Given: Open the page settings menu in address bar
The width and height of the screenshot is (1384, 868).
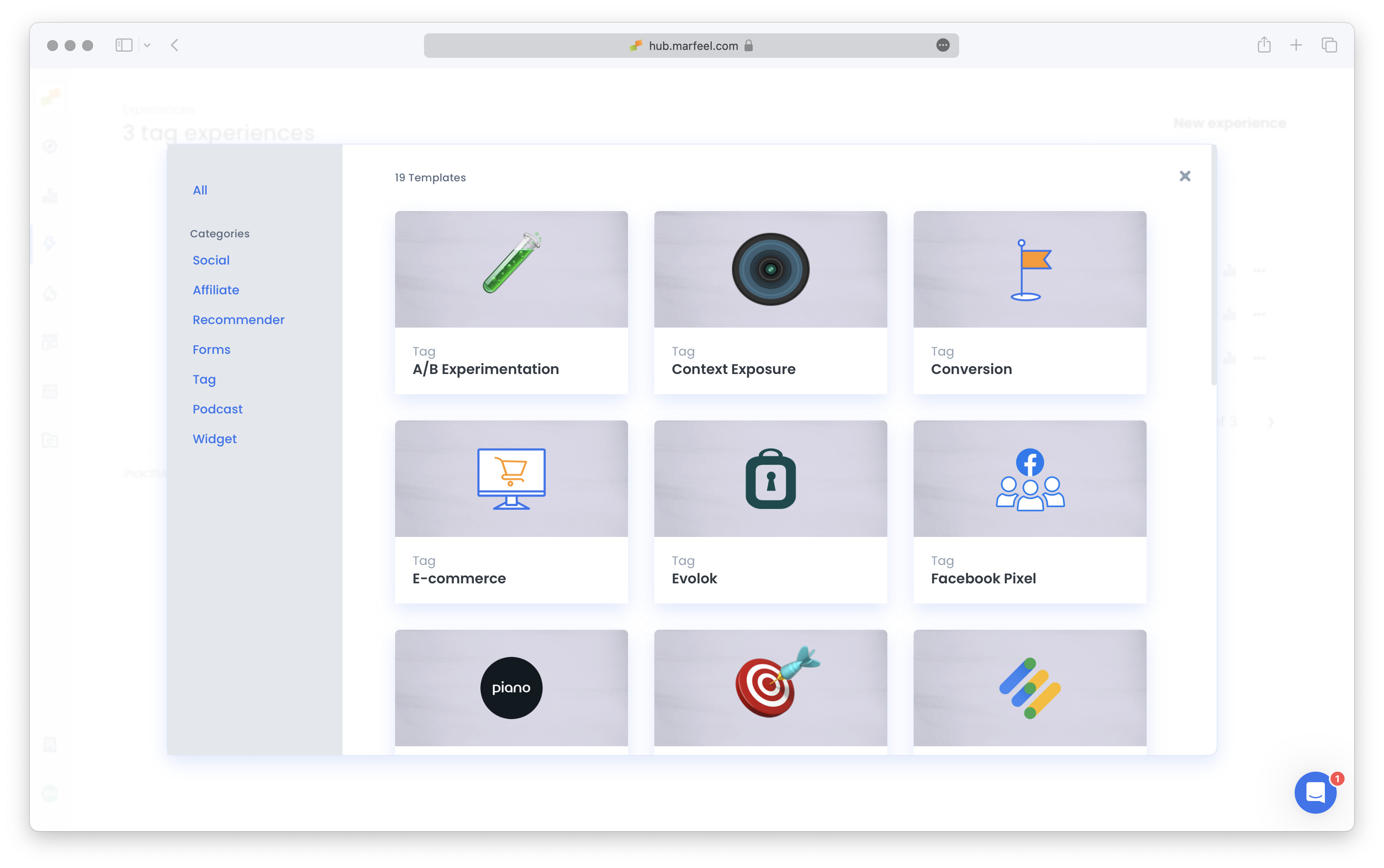Looking at the screenshot, I should [x=942, y=45].
